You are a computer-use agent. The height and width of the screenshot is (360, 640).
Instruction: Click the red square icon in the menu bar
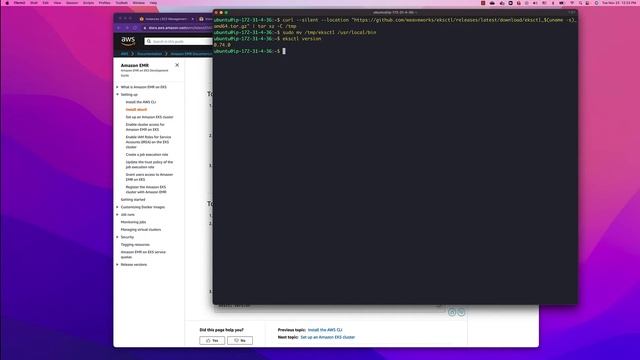click(483, 3)
